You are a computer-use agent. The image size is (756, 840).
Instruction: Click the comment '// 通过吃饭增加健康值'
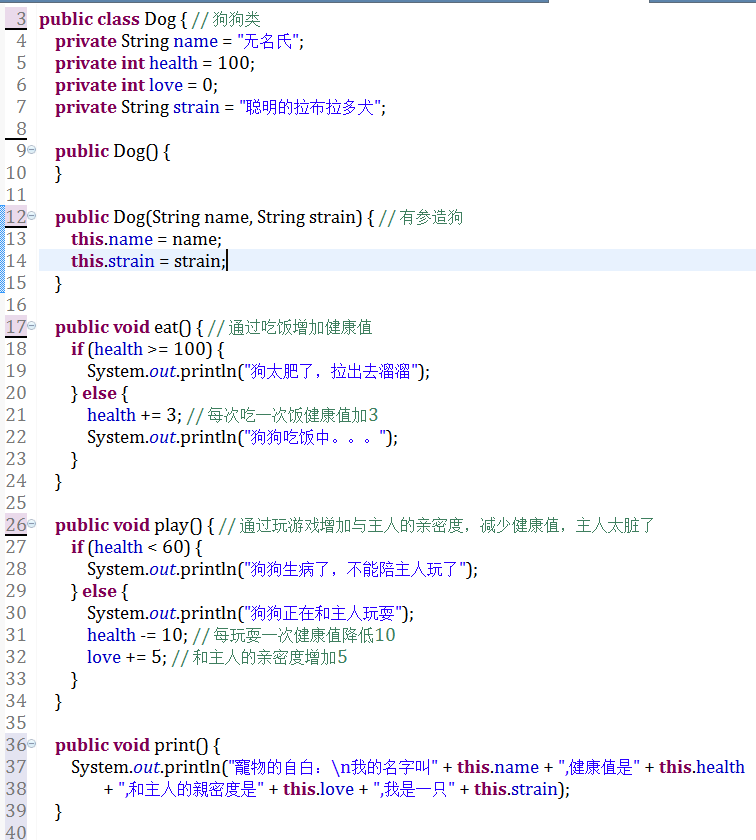(290, 327)
